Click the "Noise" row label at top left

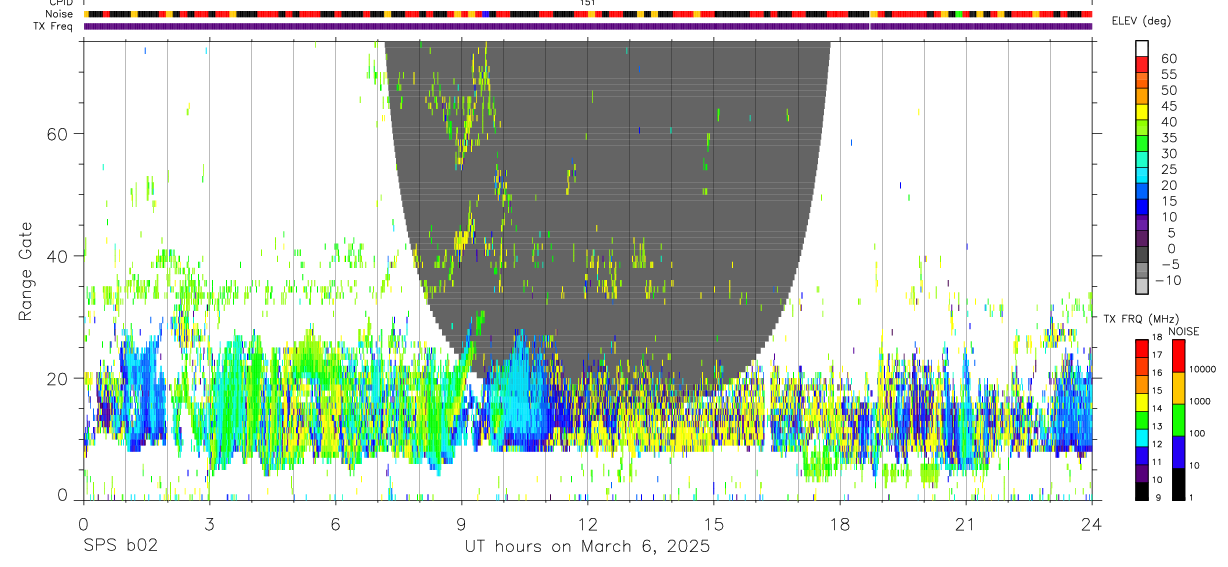point(60,14)
